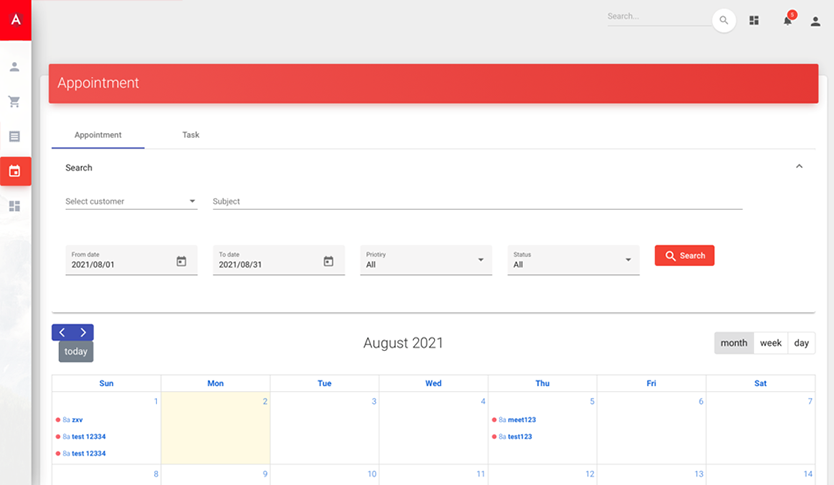Open the notifications bell icon
Screen dimensions: 834x485
click(787, 21)
